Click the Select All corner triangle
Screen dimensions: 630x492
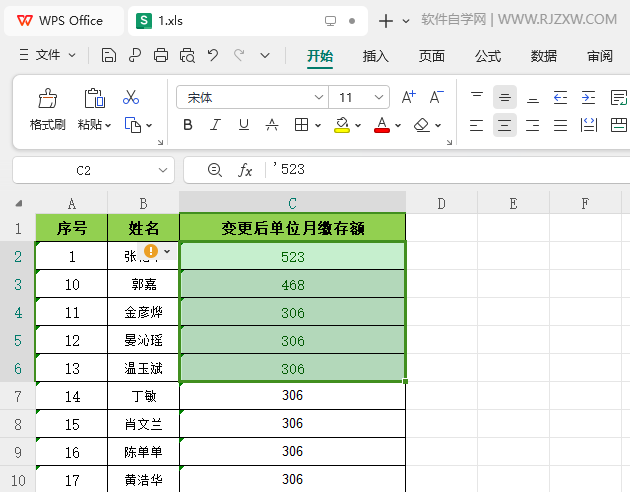tap(18, 203)
